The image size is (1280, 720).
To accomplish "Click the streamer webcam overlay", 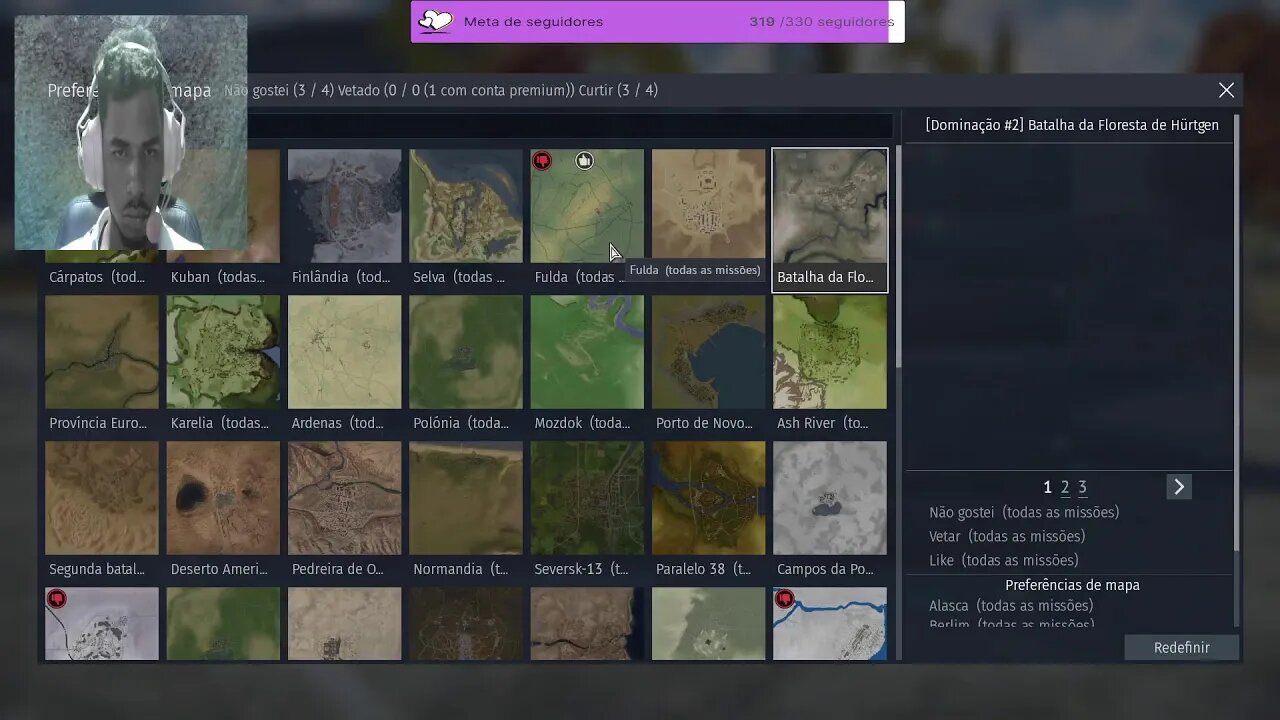I will point(131,132).
